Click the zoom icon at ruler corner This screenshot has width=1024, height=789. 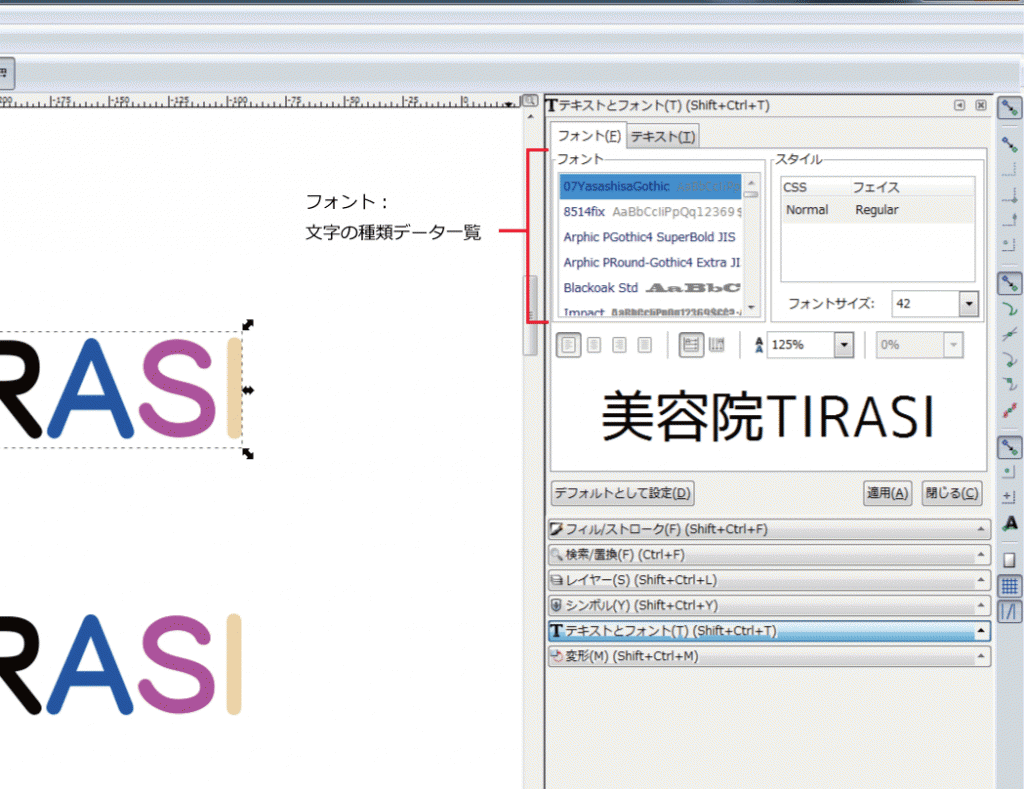[530, 101]
